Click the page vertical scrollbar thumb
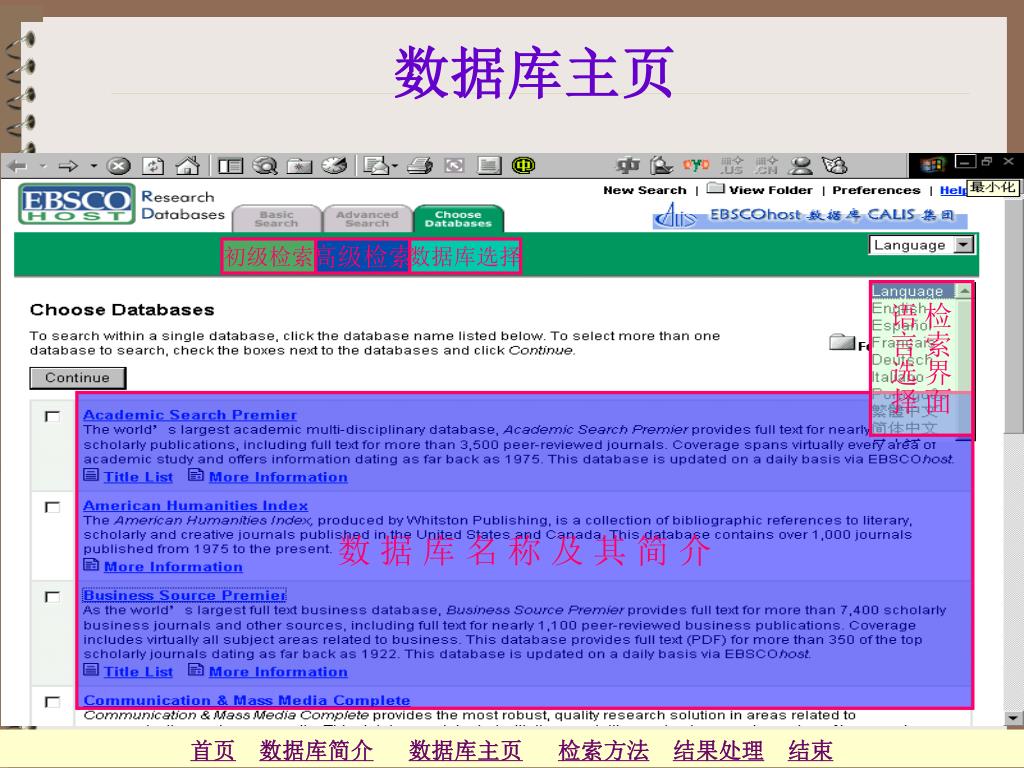The width and height of the screenshot is (1024, 768). coord(1014,315)
